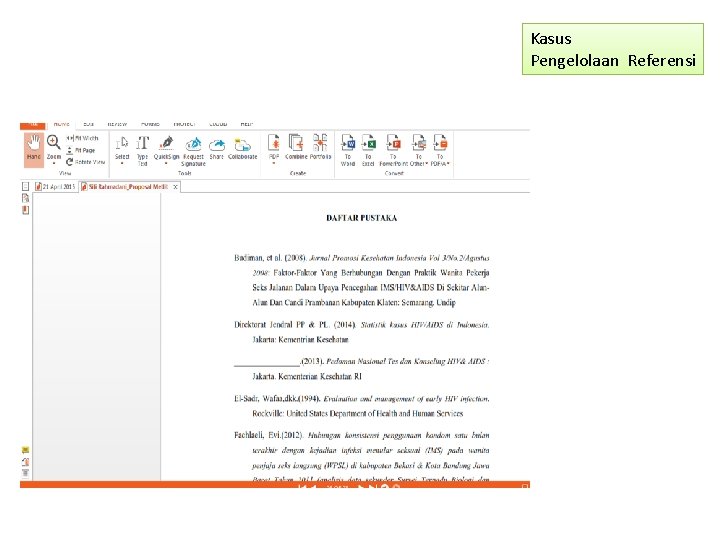
Task: Convert document To PowerPoint
Action: tap(394, 150)
